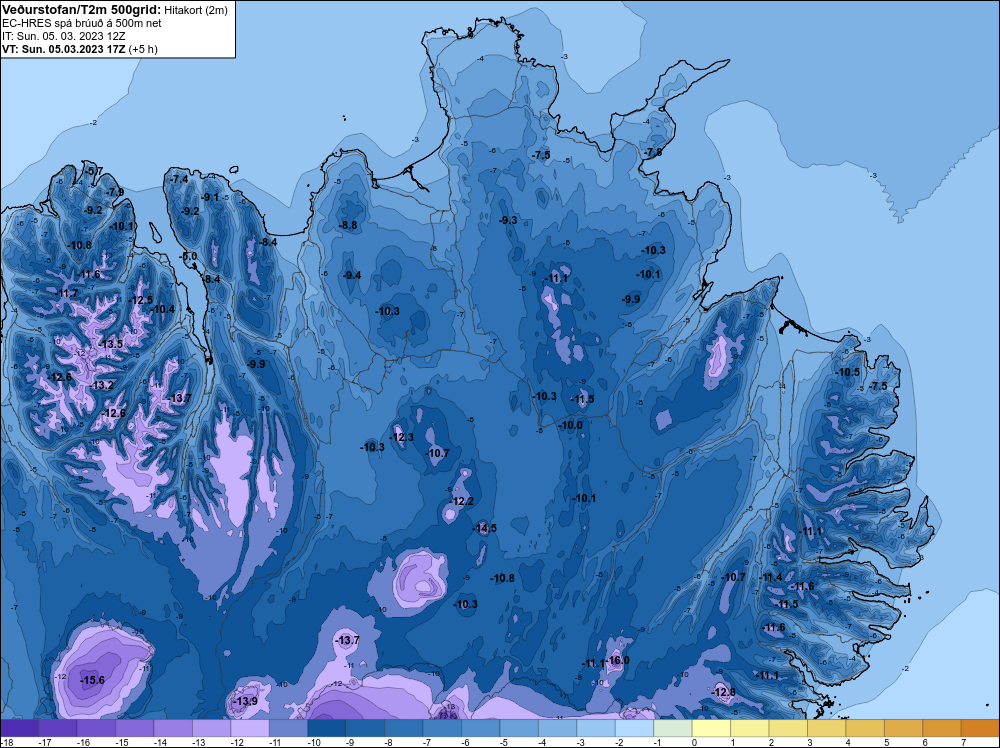
Task: Click the -5.0 temperature label
Action: click(x=189, y=256)
